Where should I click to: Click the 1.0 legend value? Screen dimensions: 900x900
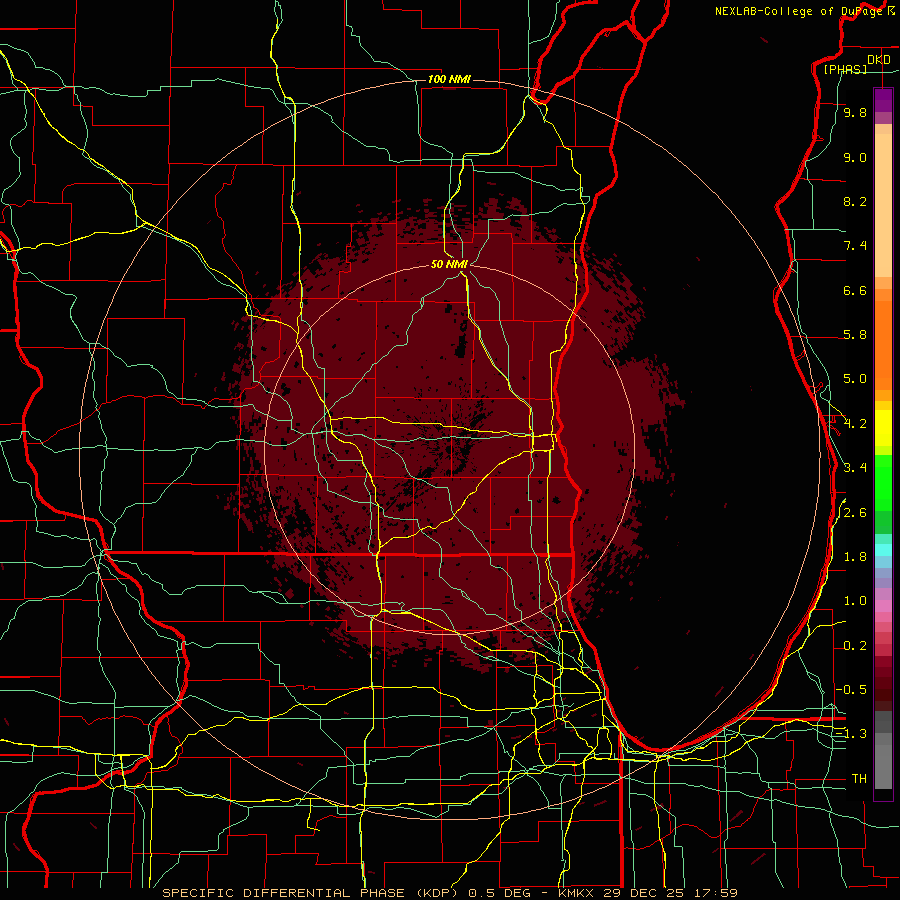tap(855, 601)
